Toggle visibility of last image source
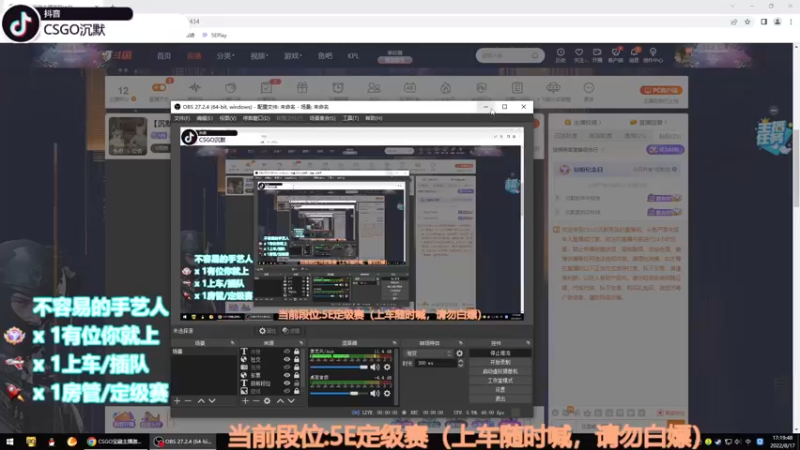This screenshot has height=450, width=800. click(287, 391)
